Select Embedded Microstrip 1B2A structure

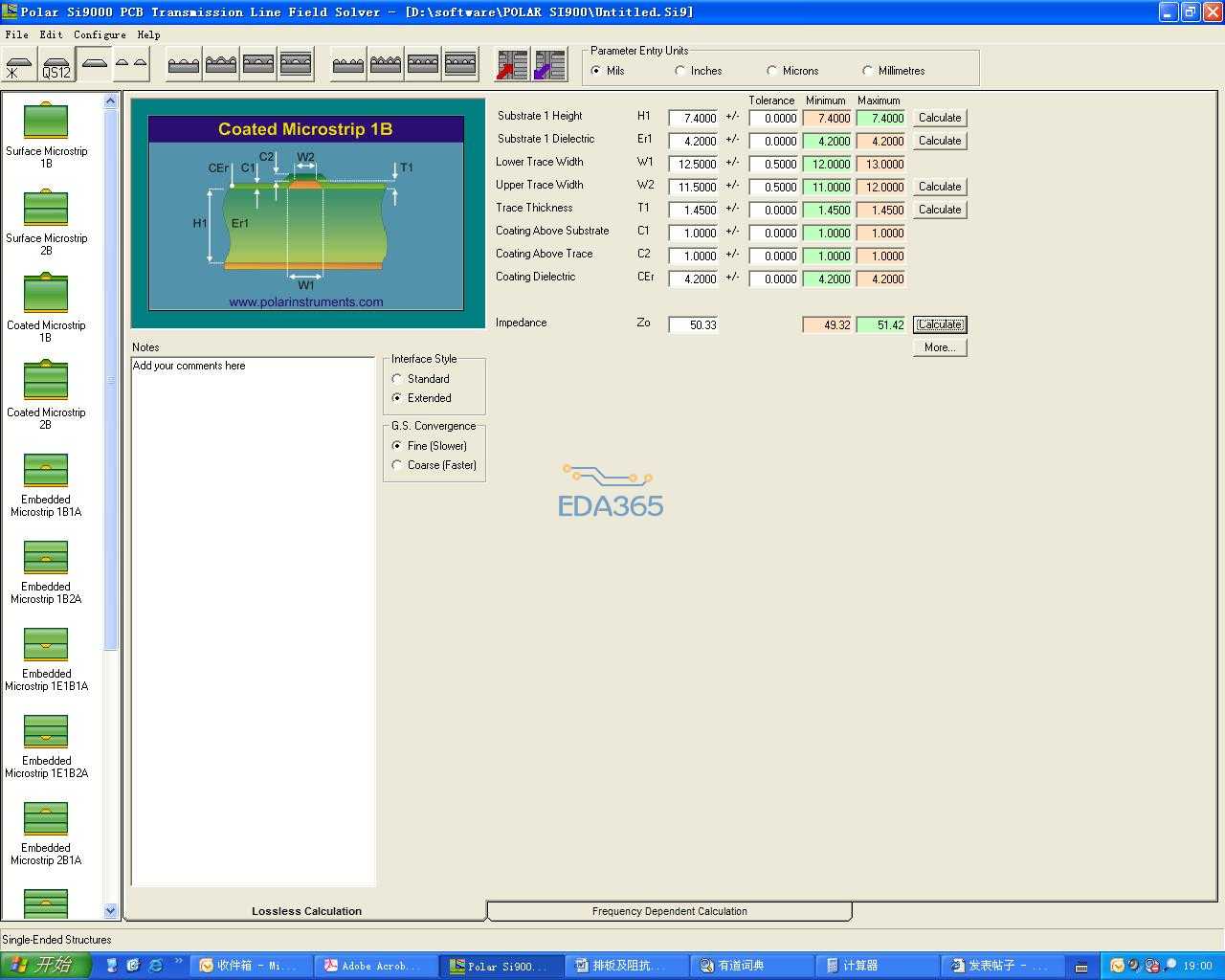pos(46,571)
